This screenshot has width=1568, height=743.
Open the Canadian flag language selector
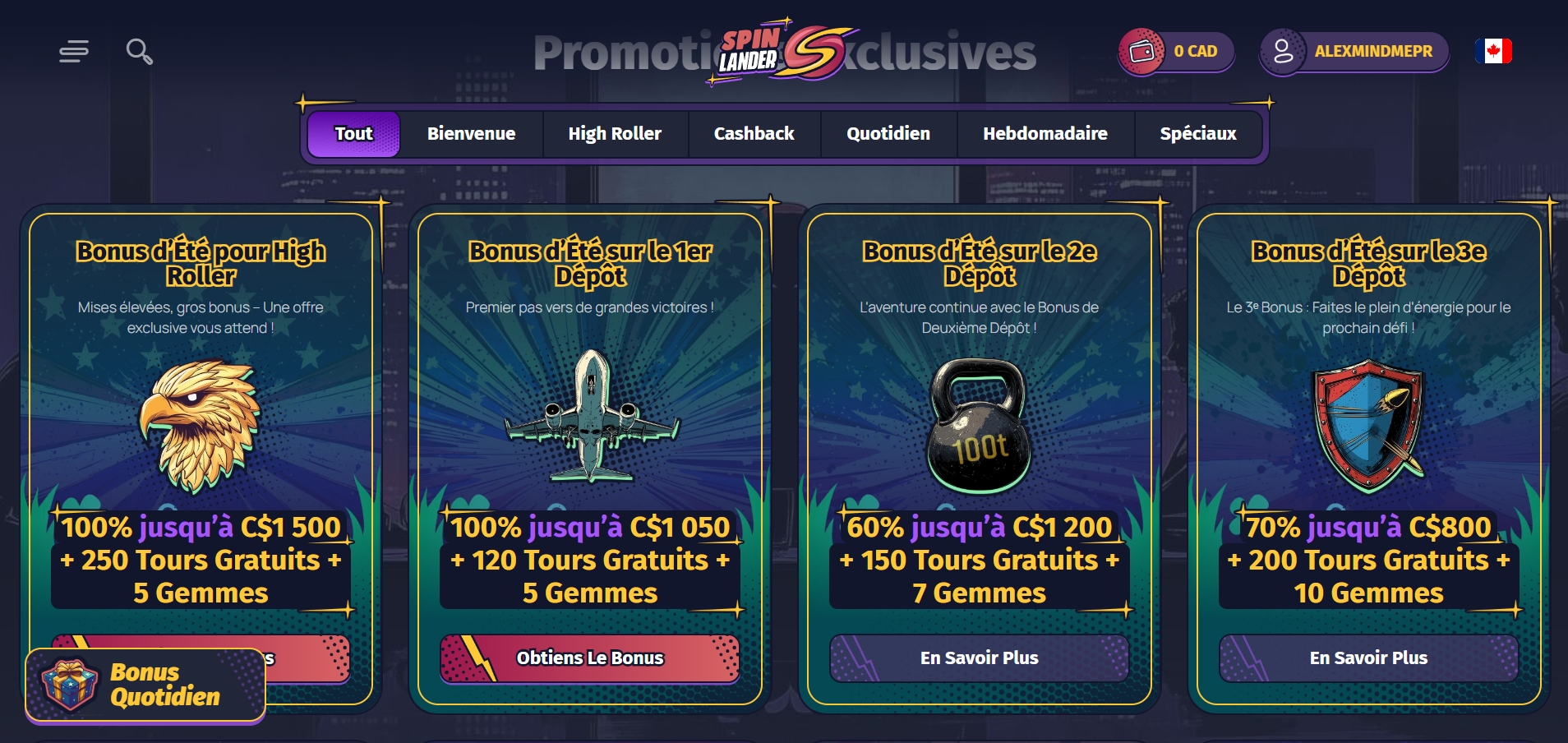tap(1493, 51)
